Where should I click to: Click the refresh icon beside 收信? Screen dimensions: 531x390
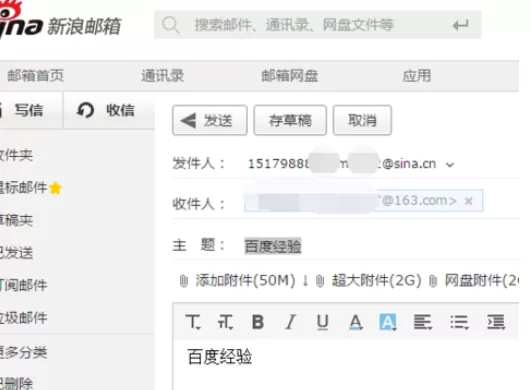(x=85, y=110)
